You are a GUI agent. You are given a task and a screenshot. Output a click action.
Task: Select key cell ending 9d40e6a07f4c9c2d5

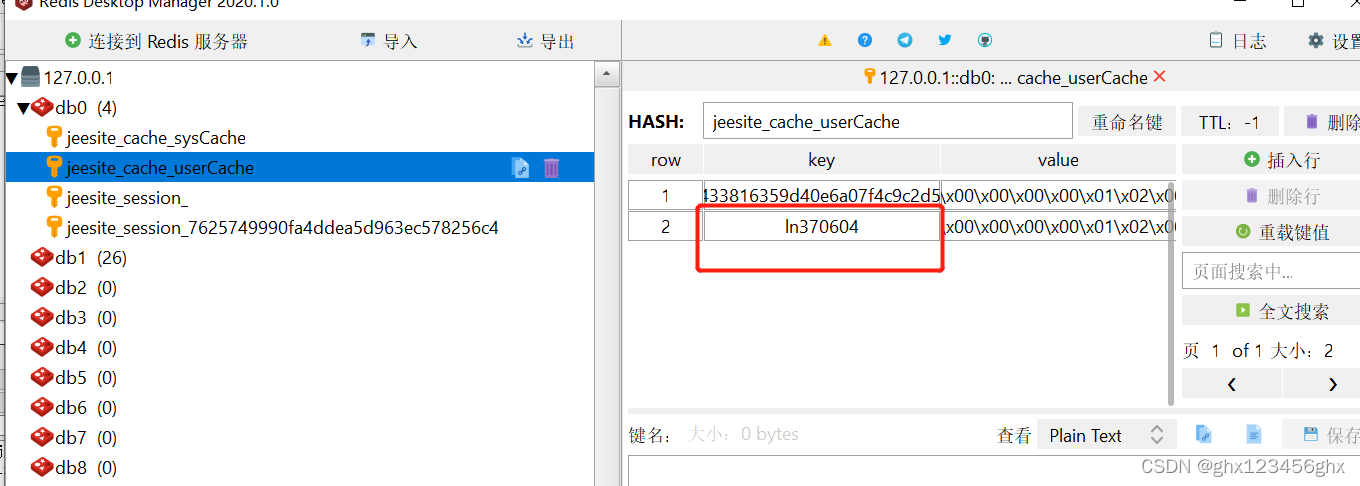(821, 195)
